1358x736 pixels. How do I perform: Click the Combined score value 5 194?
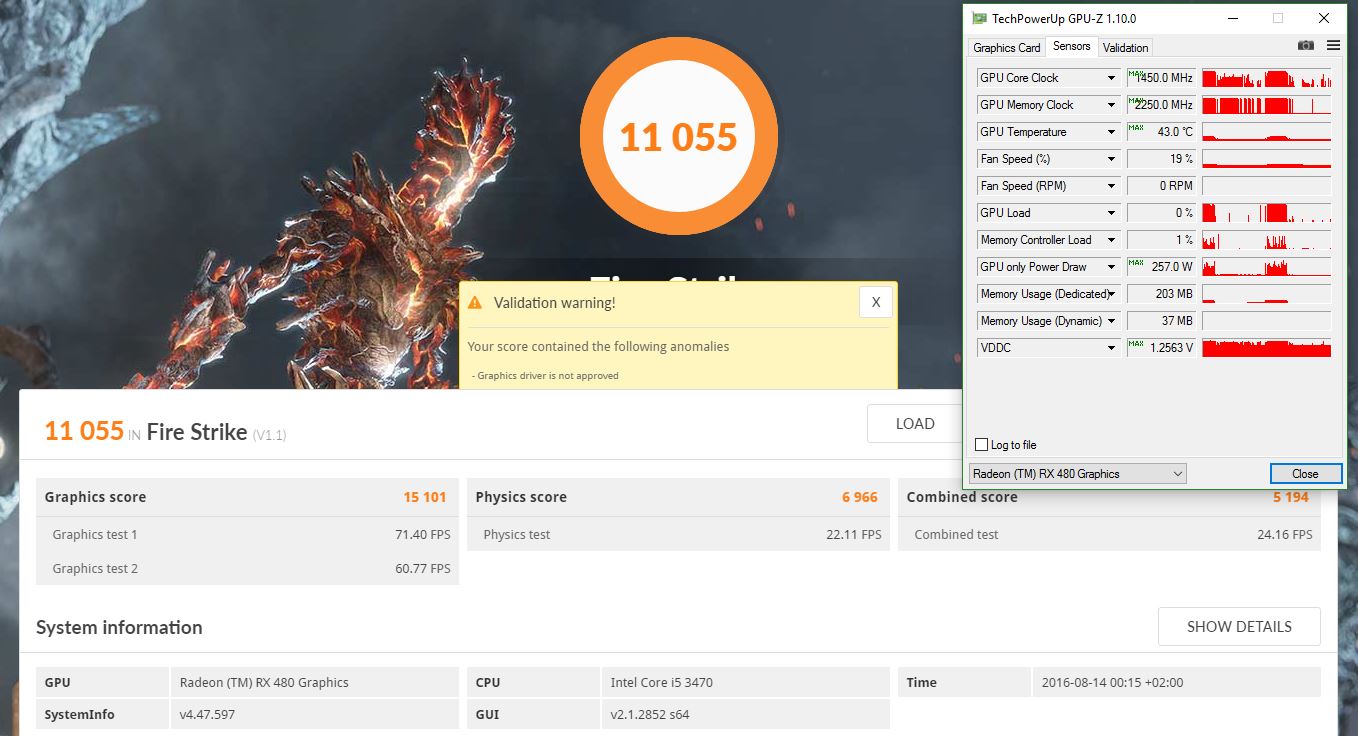(1291, 497)
